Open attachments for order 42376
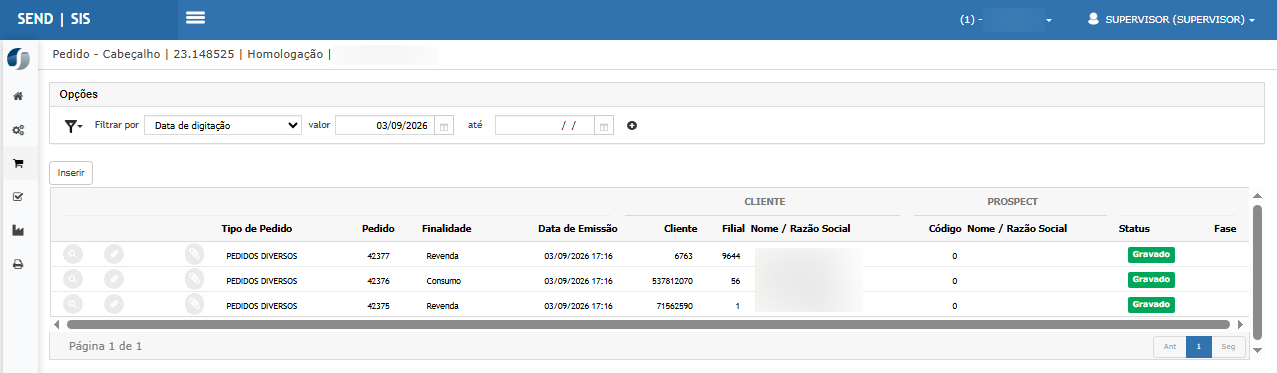Viewport: 1277px width, 373px height. pos(194,280)
